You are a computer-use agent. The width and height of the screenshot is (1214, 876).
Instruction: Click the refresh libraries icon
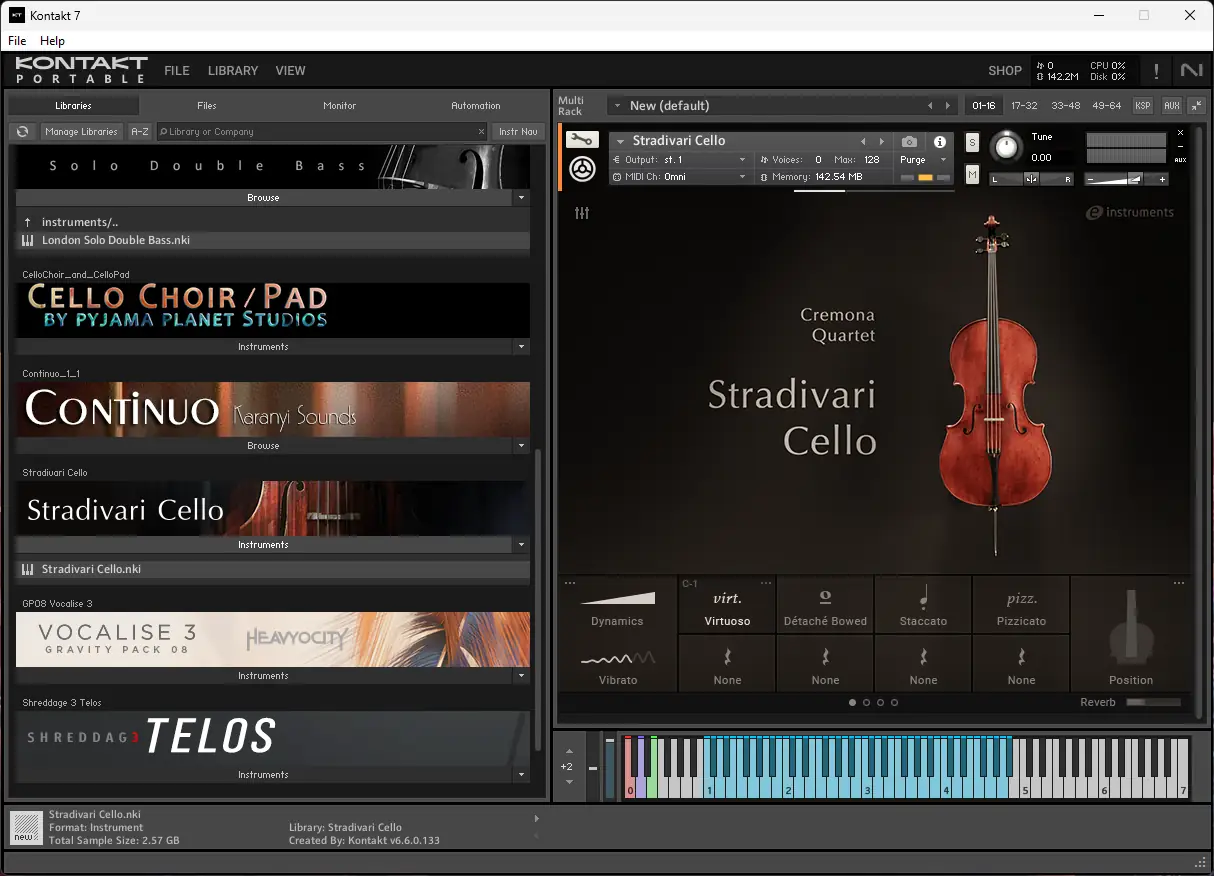click(23, 132)
